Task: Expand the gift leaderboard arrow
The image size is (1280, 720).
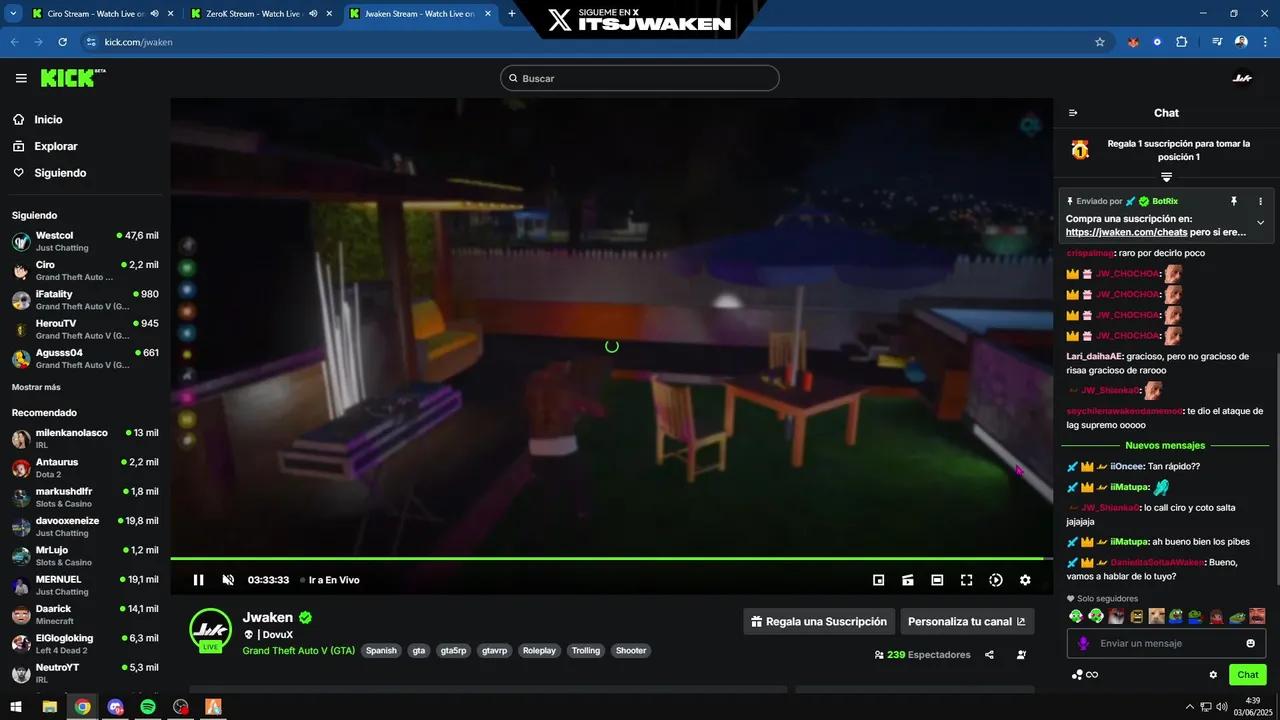Action: click(1166, 177)
